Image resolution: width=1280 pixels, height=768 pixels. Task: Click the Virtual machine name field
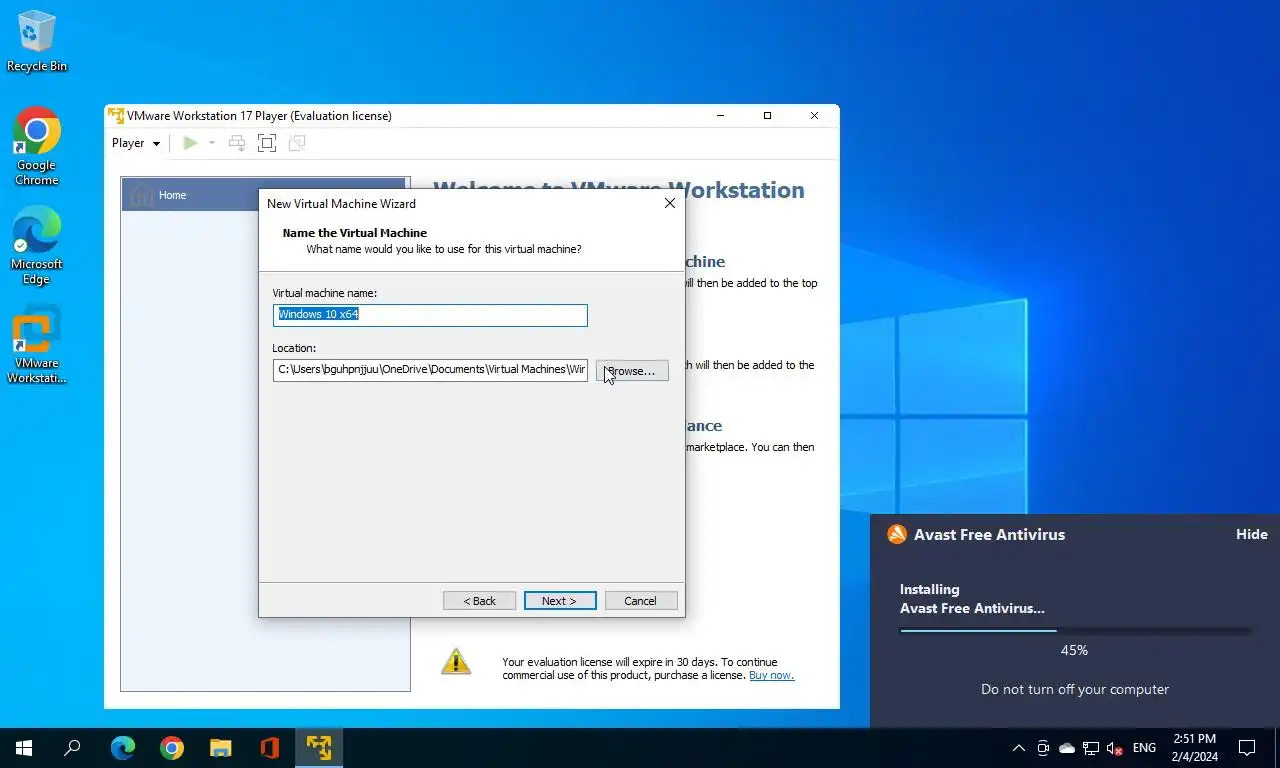[x=430, y=314]
